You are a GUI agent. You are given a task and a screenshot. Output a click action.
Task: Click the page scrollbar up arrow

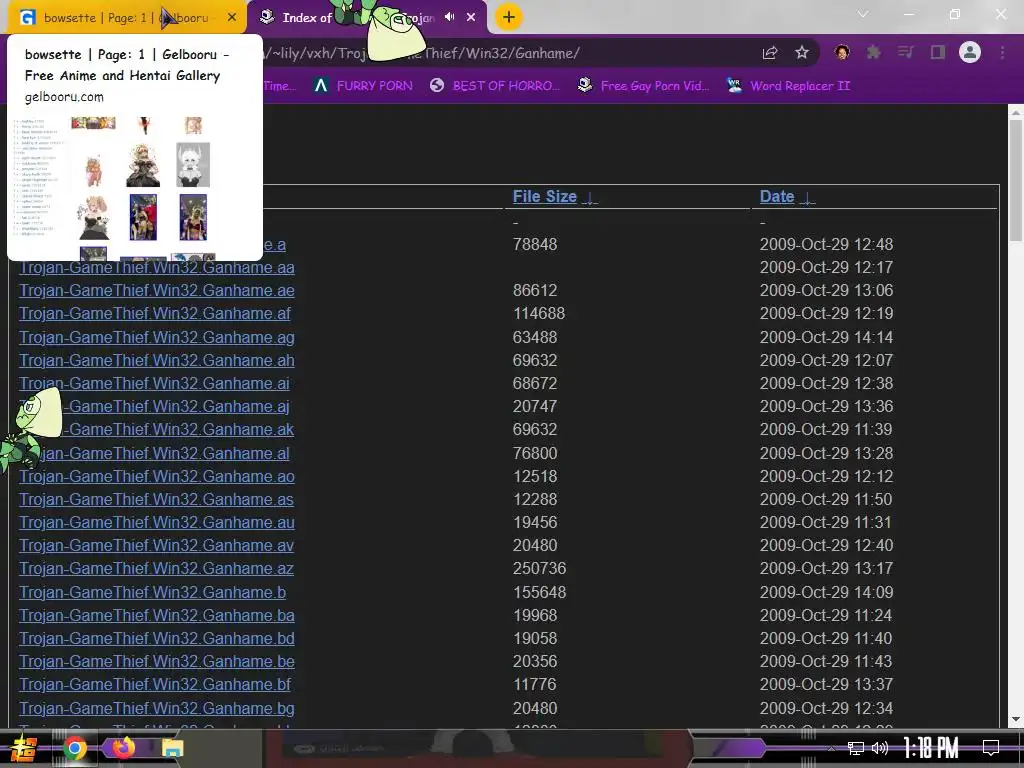pos(1016,113)
